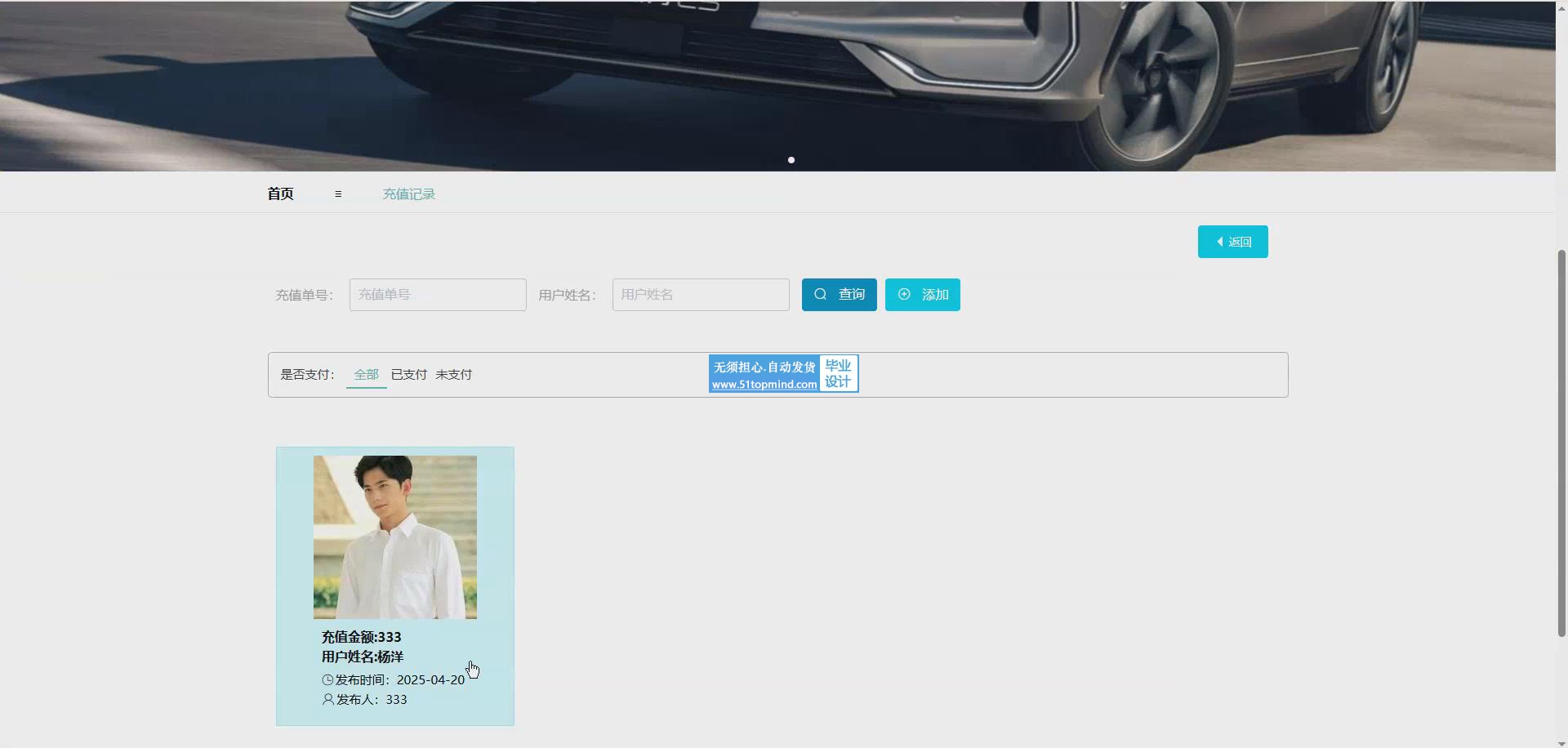
Task: Open the 充值金额:333 record title
Action: [361, 637]
